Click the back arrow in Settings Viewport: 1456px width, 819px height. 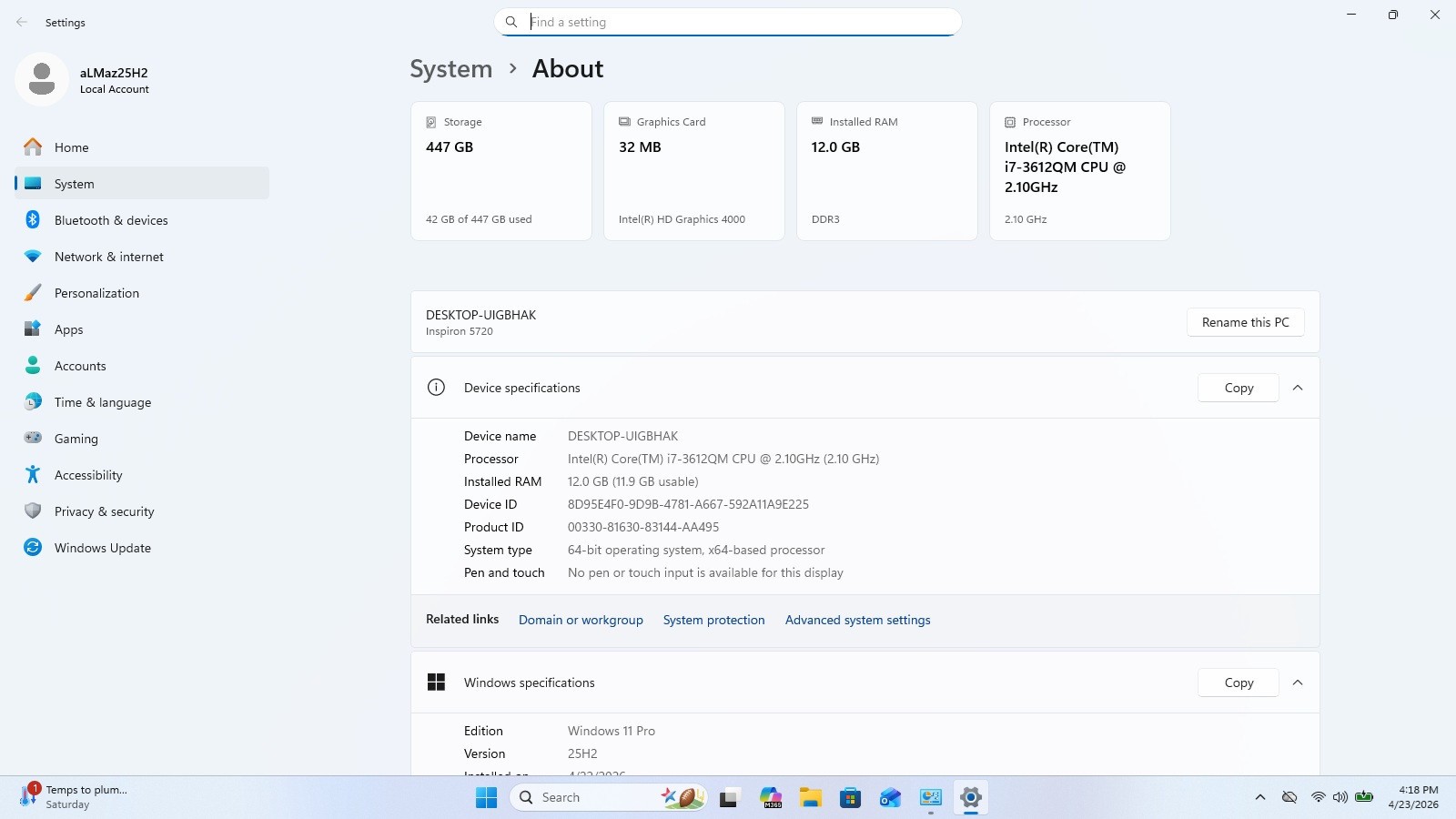pyautogui.click(x=22, y=22)
